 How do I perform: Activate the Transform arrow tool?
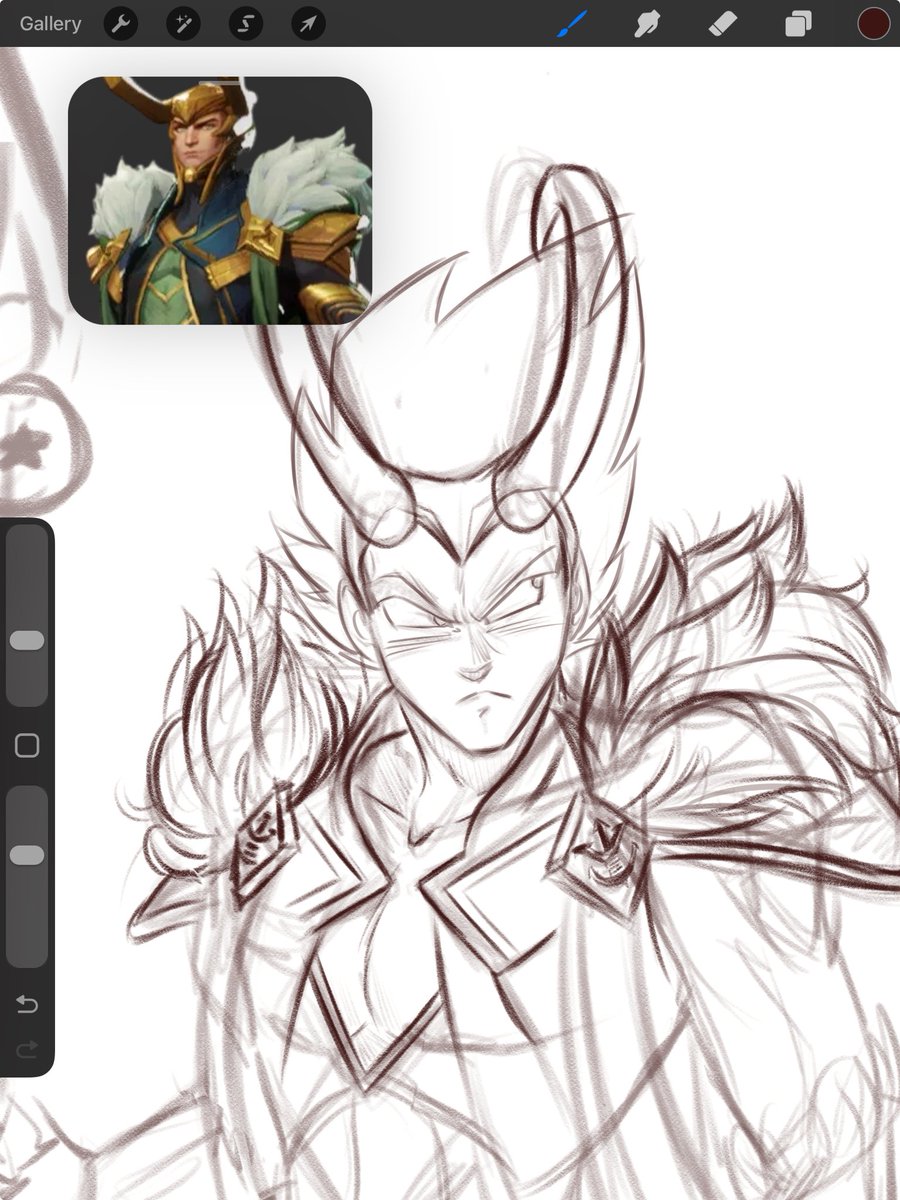pos(308,23)
